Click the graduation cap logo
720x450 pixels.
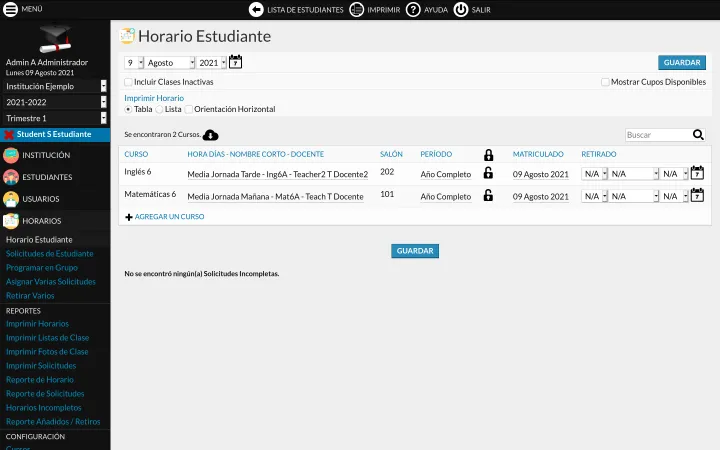(x=55, y=39)
